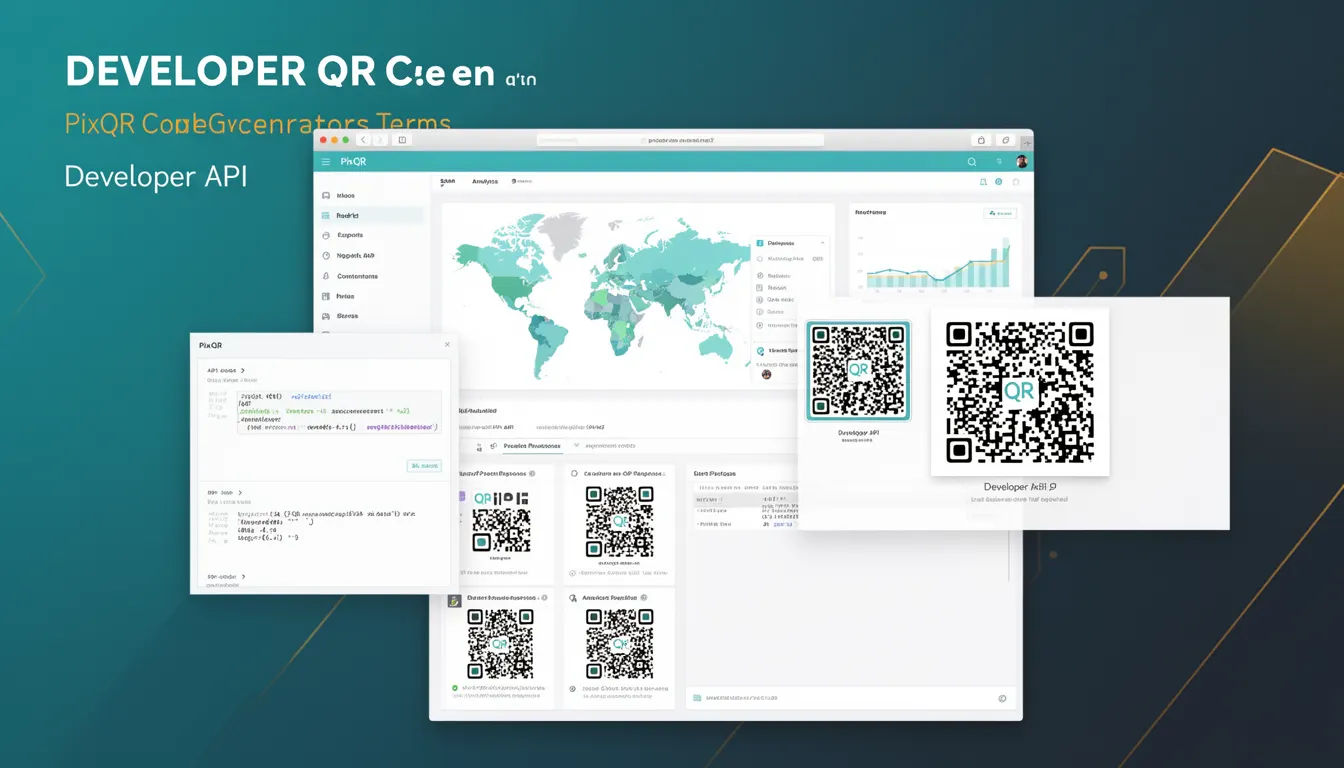
Task: Click the QR code in the fourth QR card
Action: click(x=619, y=644)
